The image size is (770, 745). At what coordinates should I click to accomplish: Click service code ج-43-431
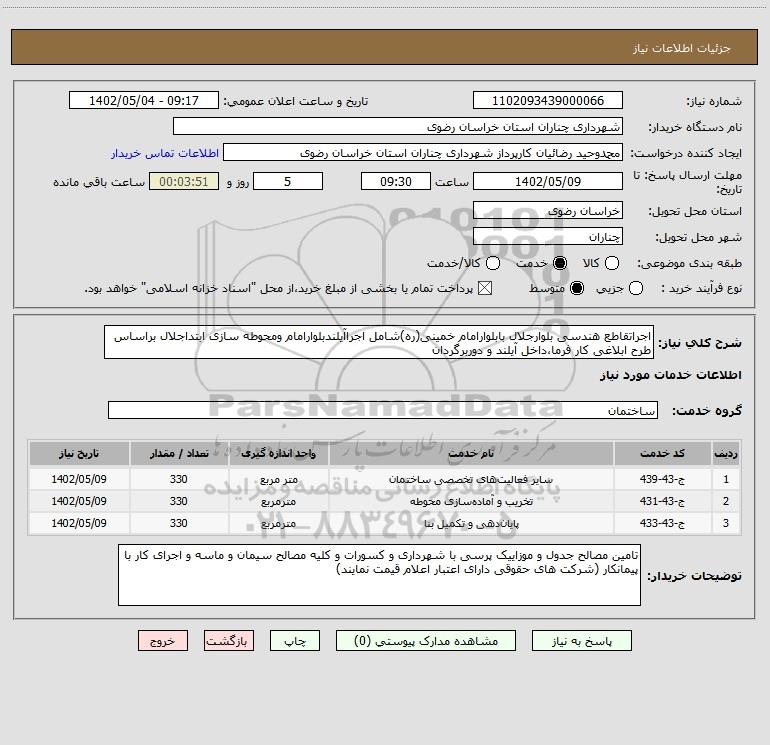pos(662,501)
